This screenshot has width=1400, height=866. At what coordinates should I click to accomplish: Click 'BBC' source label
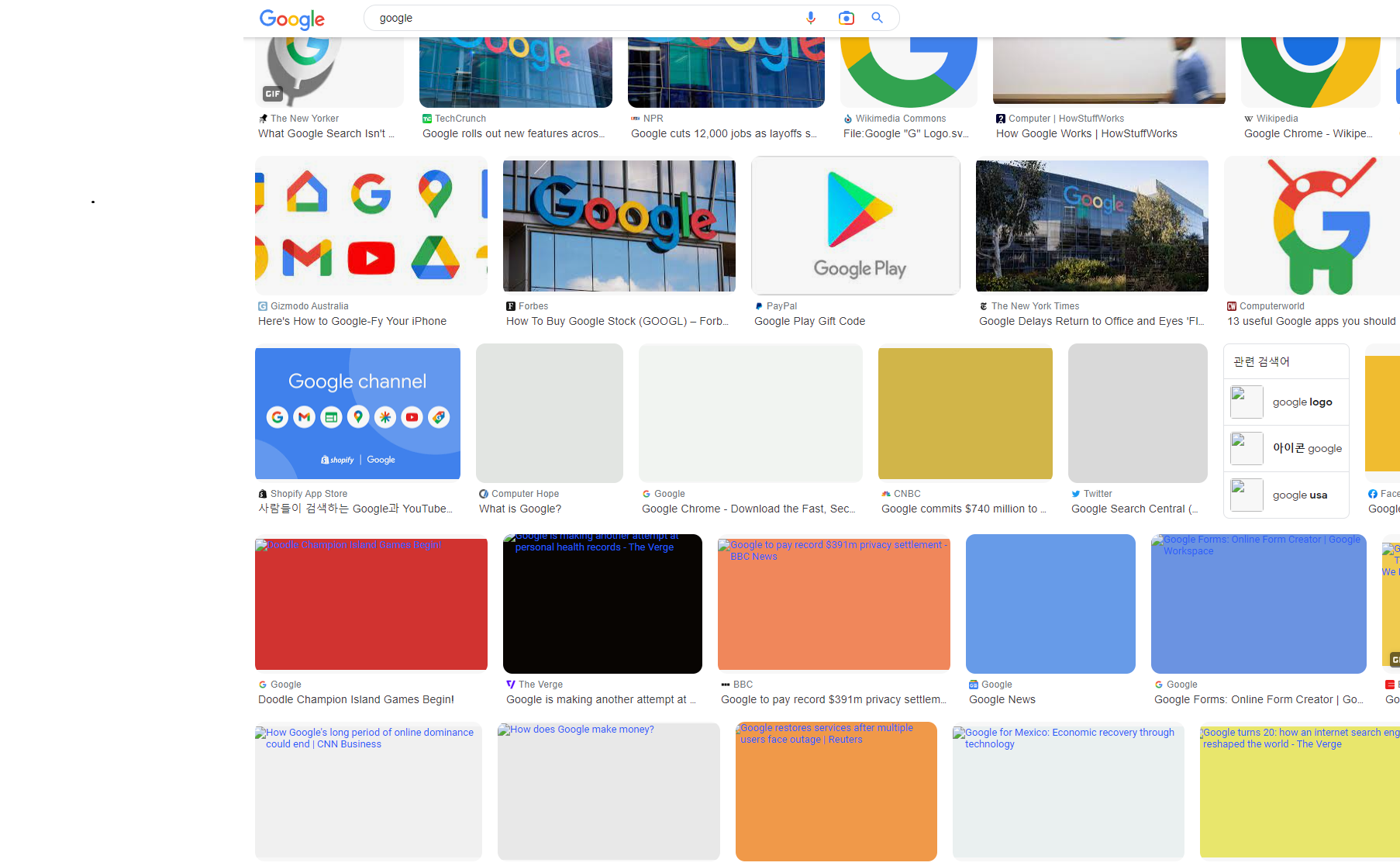pos(743,685)
